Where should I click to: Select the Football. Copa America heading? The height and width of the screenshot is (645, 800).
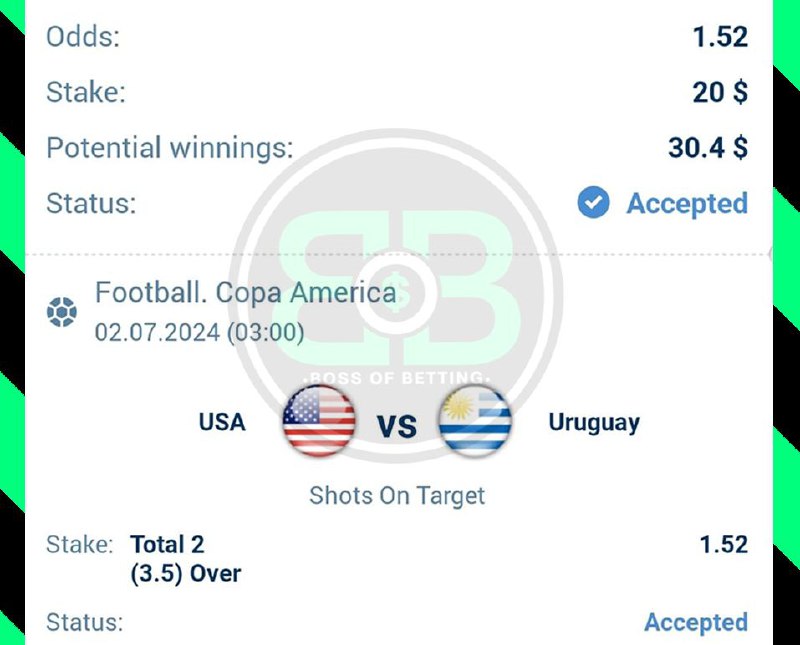(x=246, y=293)
